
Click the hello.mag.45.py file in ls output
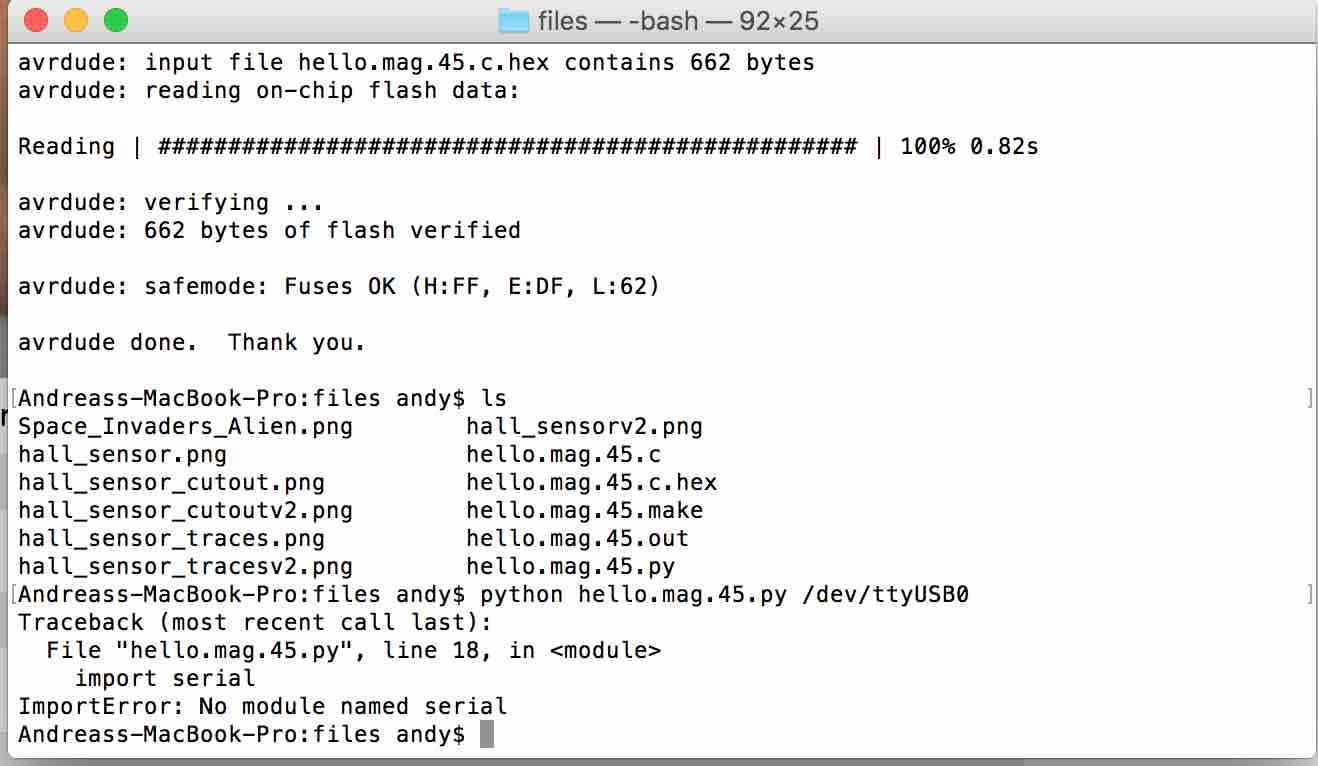pyautogui.click(x=570, y=567)
